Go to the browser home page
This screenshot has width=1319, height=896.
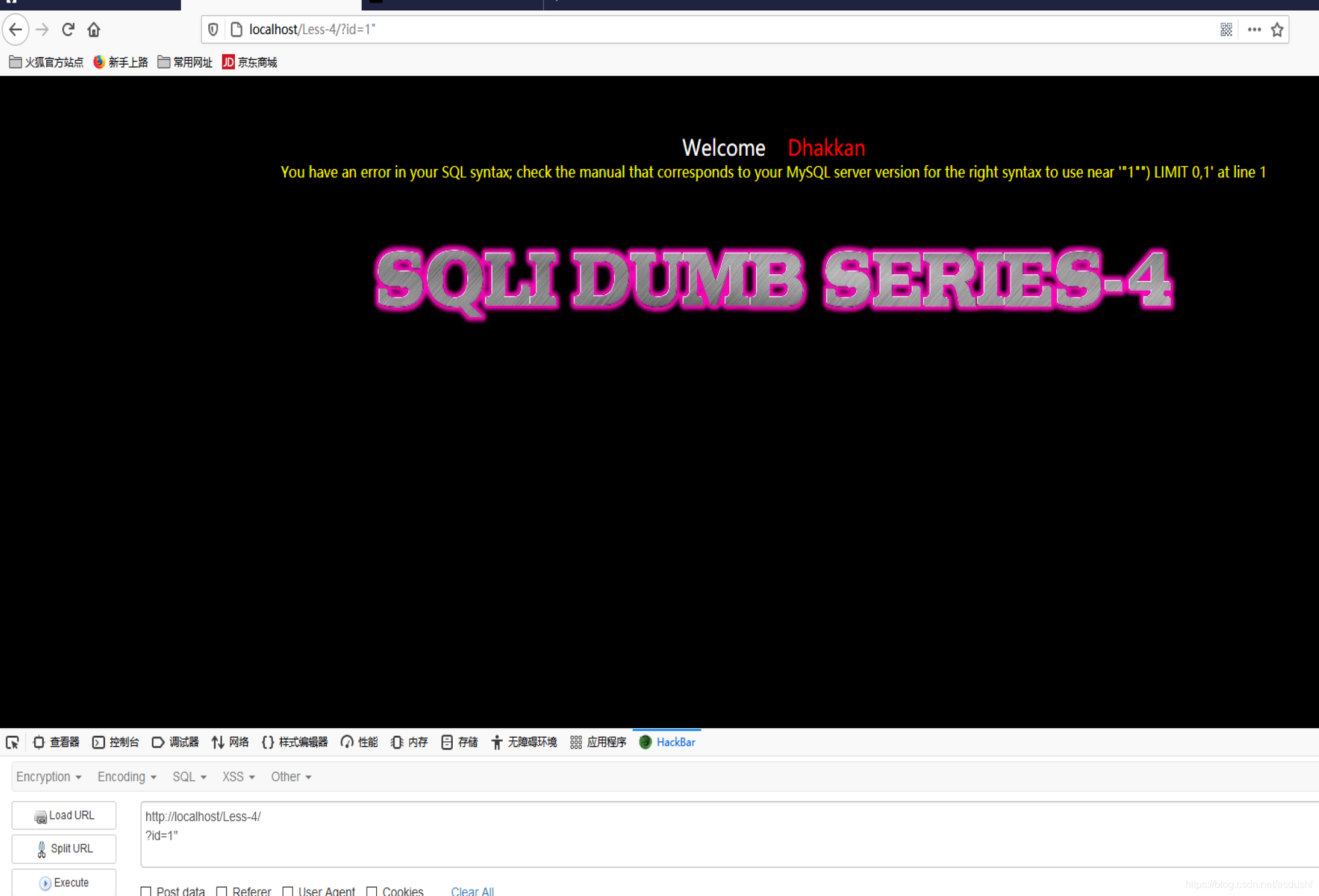click(x=94, y=30)
